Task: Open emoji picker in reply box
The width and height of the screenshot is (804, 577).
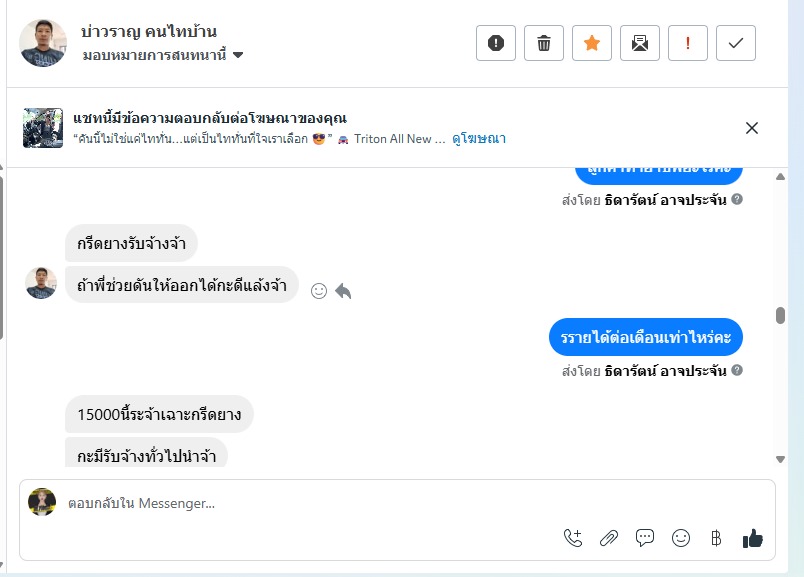Action: (x=681, y=538)
